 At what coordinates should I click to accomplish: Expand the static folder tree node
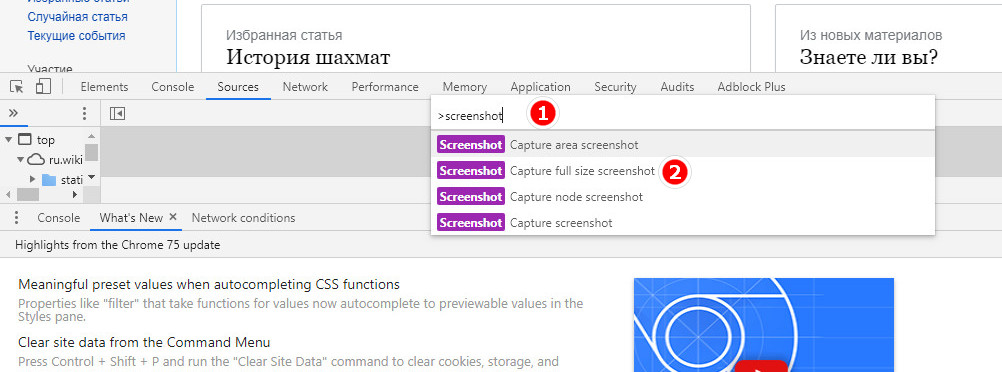tap(33, 180)
